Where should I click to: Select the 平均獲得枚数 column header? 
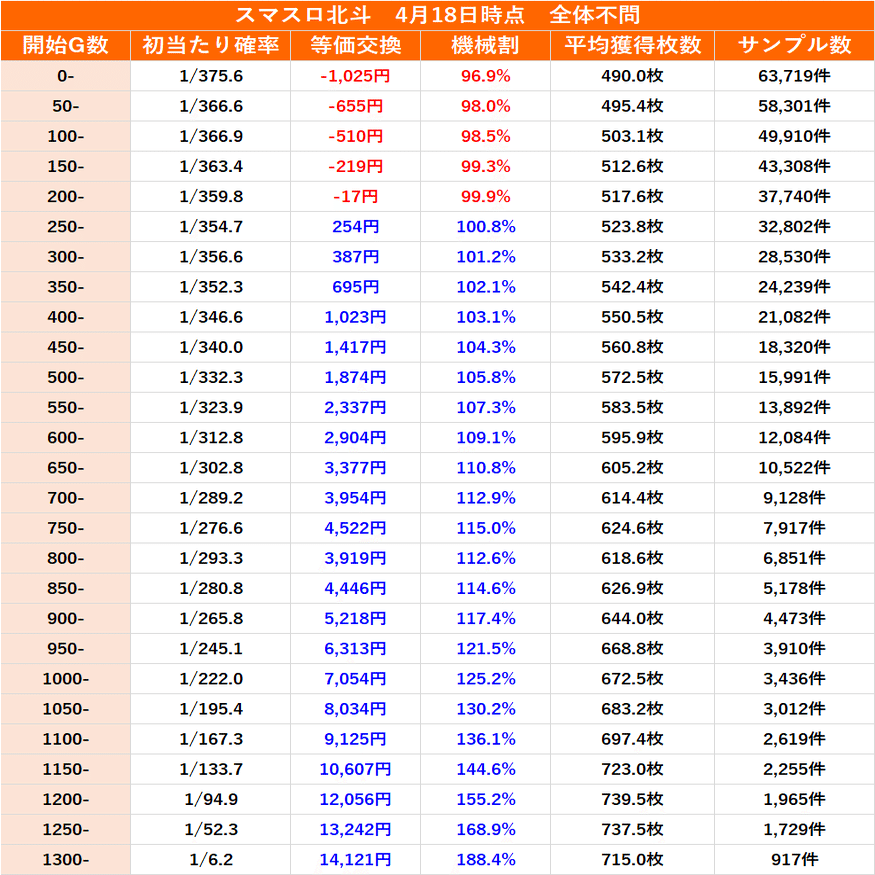click(x=632, y=45)
